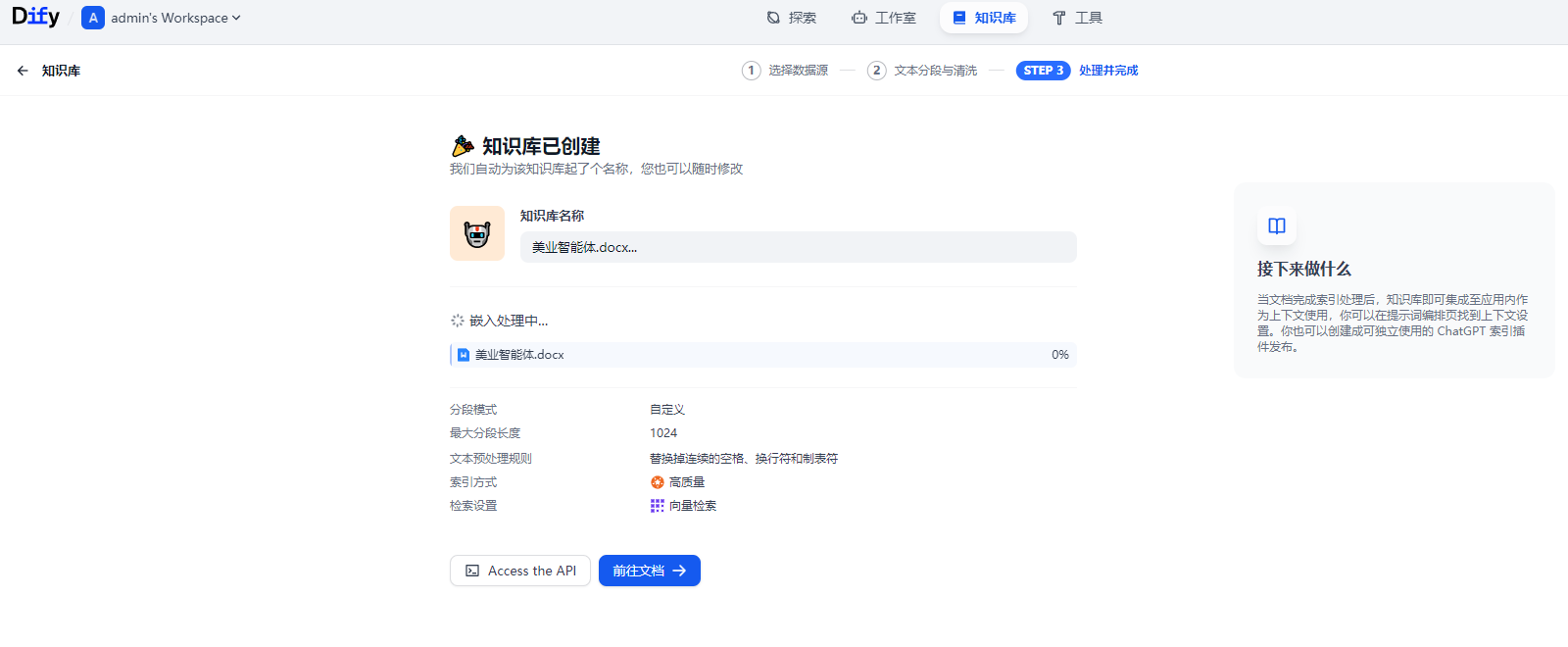Click the party popper icon by the title
The image size is (1568, 647).
(x=463, y=146)
